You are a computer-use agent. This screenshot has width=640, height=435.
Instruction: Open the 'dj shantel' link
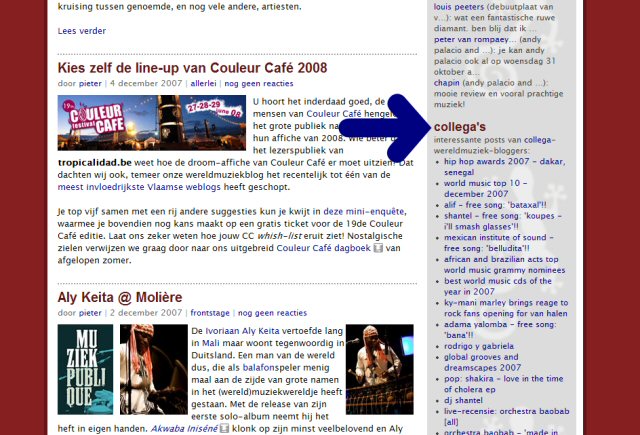[x=463, y=400]
